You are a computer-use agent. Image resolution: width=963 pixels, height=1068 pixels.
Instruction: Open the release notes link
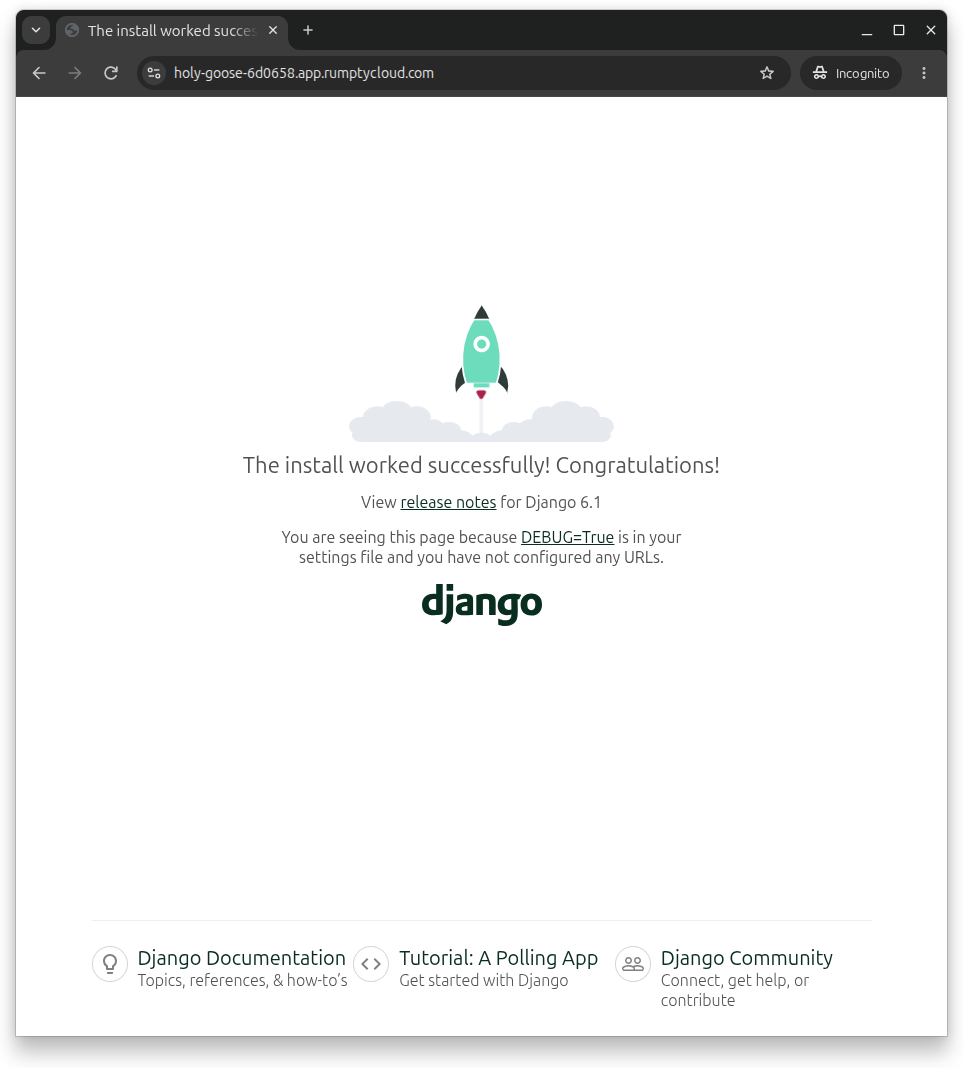(x=448, y=502)
